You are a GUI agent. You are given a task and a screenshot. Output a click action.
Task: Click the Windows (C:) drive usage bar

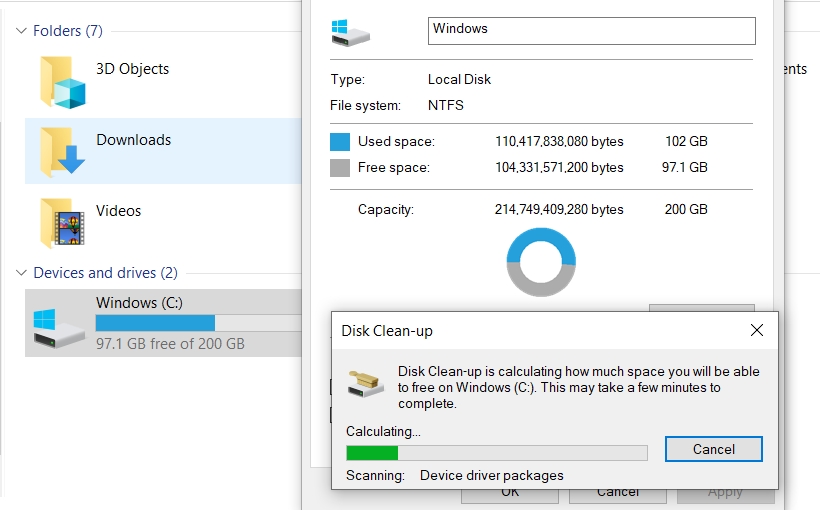[x=199, y=323]
